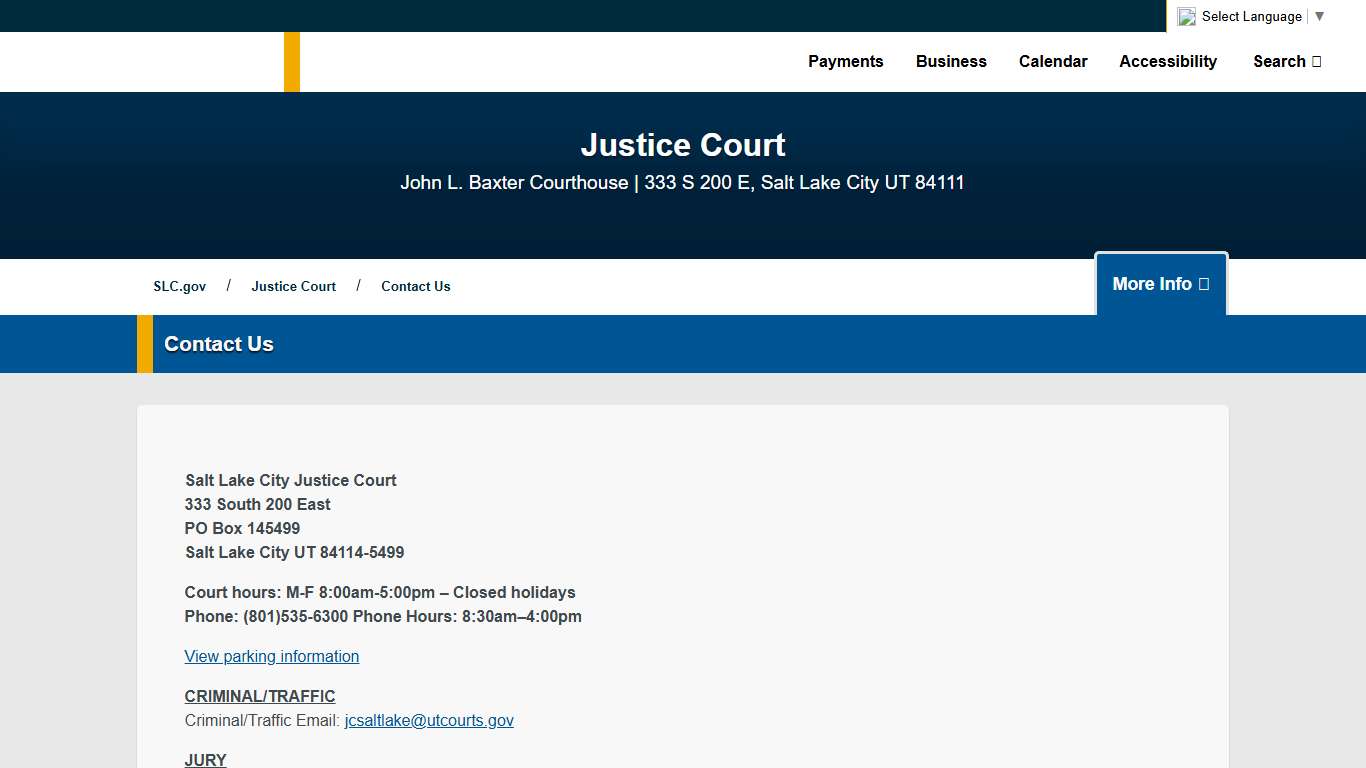This screenshot has width=1366, height=768.
Task: Click the Contact Us banner heading
Action: click(x=218, y=344)
